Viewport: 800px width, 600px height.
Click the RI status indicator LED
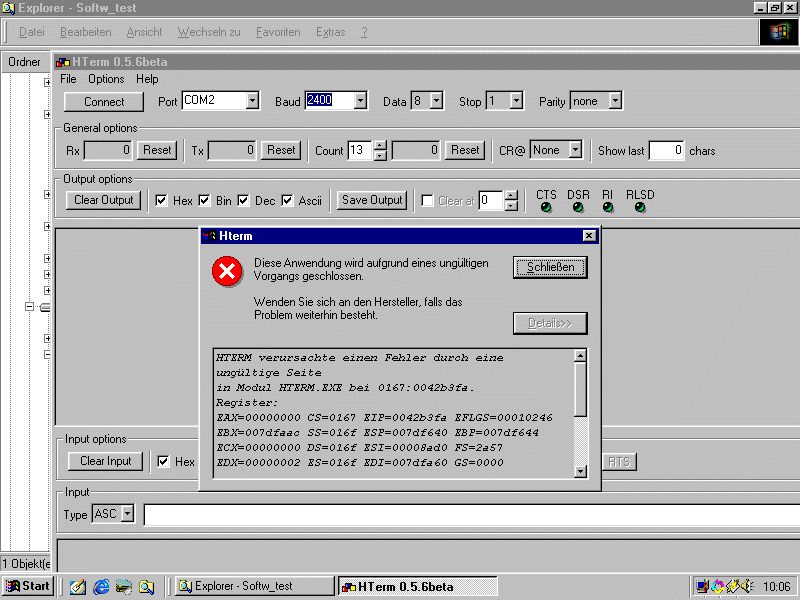pyautogui.click(x=608, y=208)
